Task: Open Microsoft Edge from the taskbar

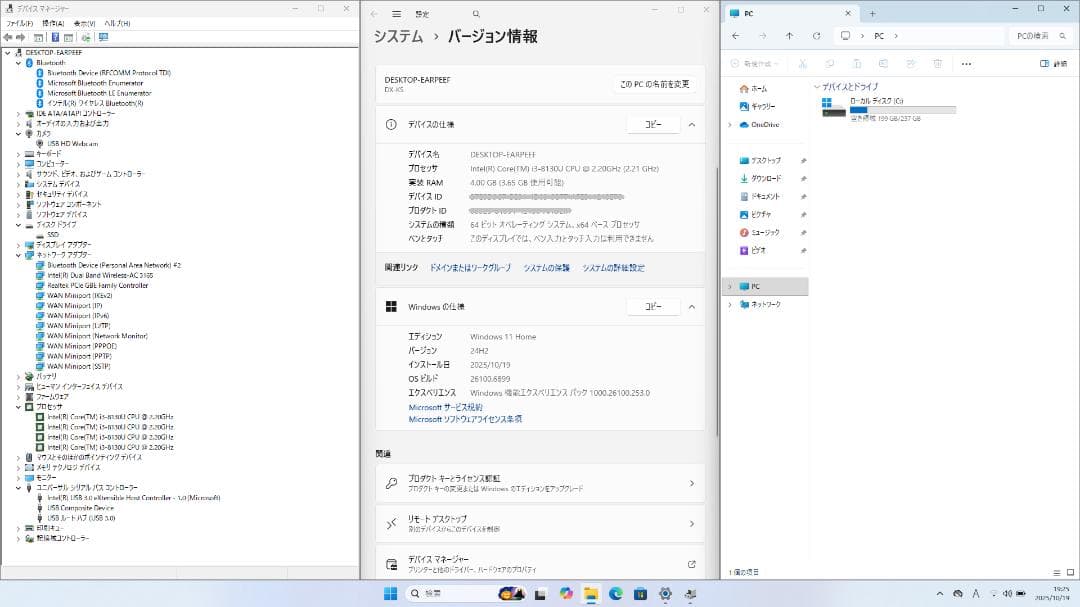Action: pos(616,594)
